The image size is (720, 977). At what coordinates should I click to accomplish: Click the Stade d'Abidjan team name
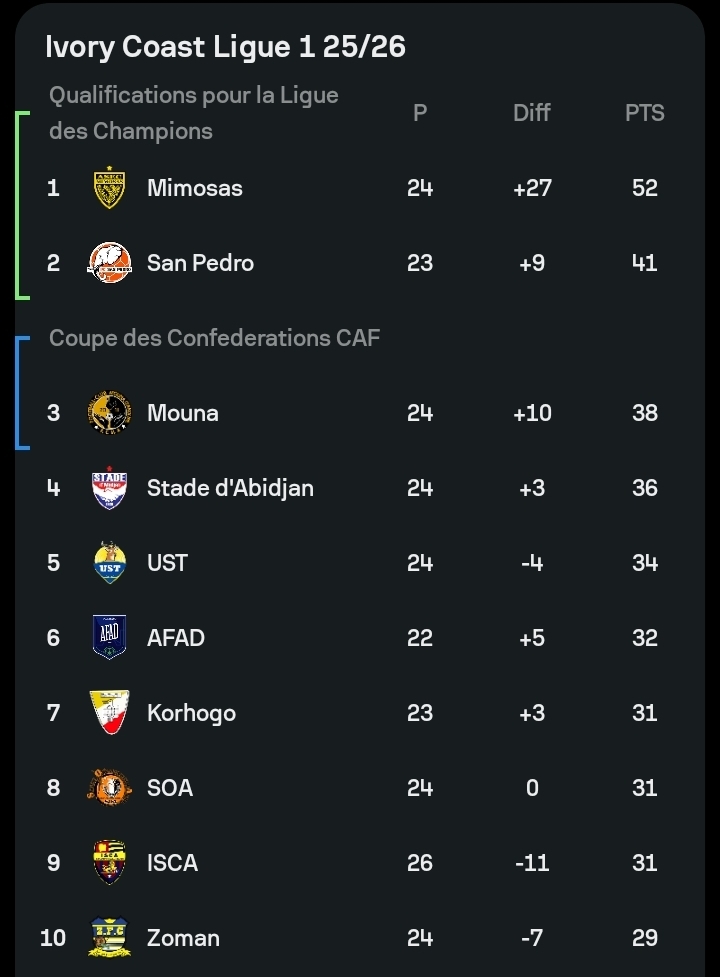pyautogui.click(x=230, y=488)
